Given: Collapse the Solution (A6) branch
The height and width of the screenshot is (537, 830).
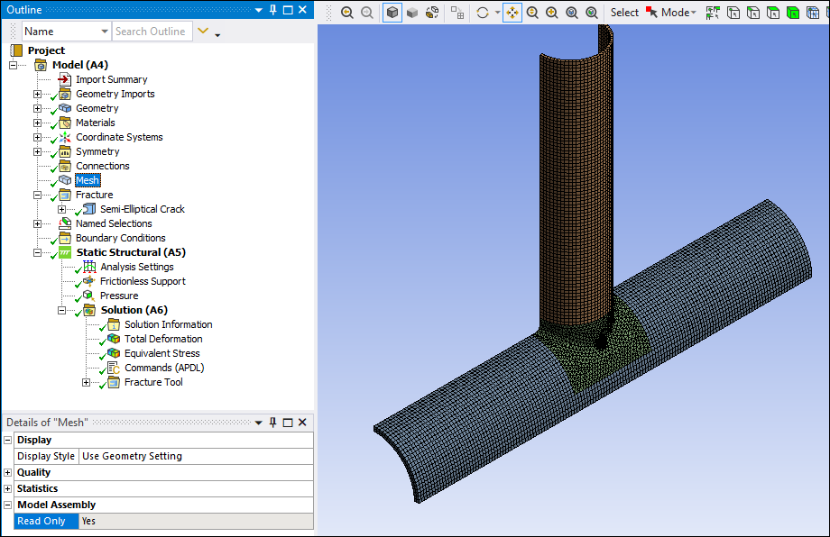Looking at the screenshot, I should point(61,310).
